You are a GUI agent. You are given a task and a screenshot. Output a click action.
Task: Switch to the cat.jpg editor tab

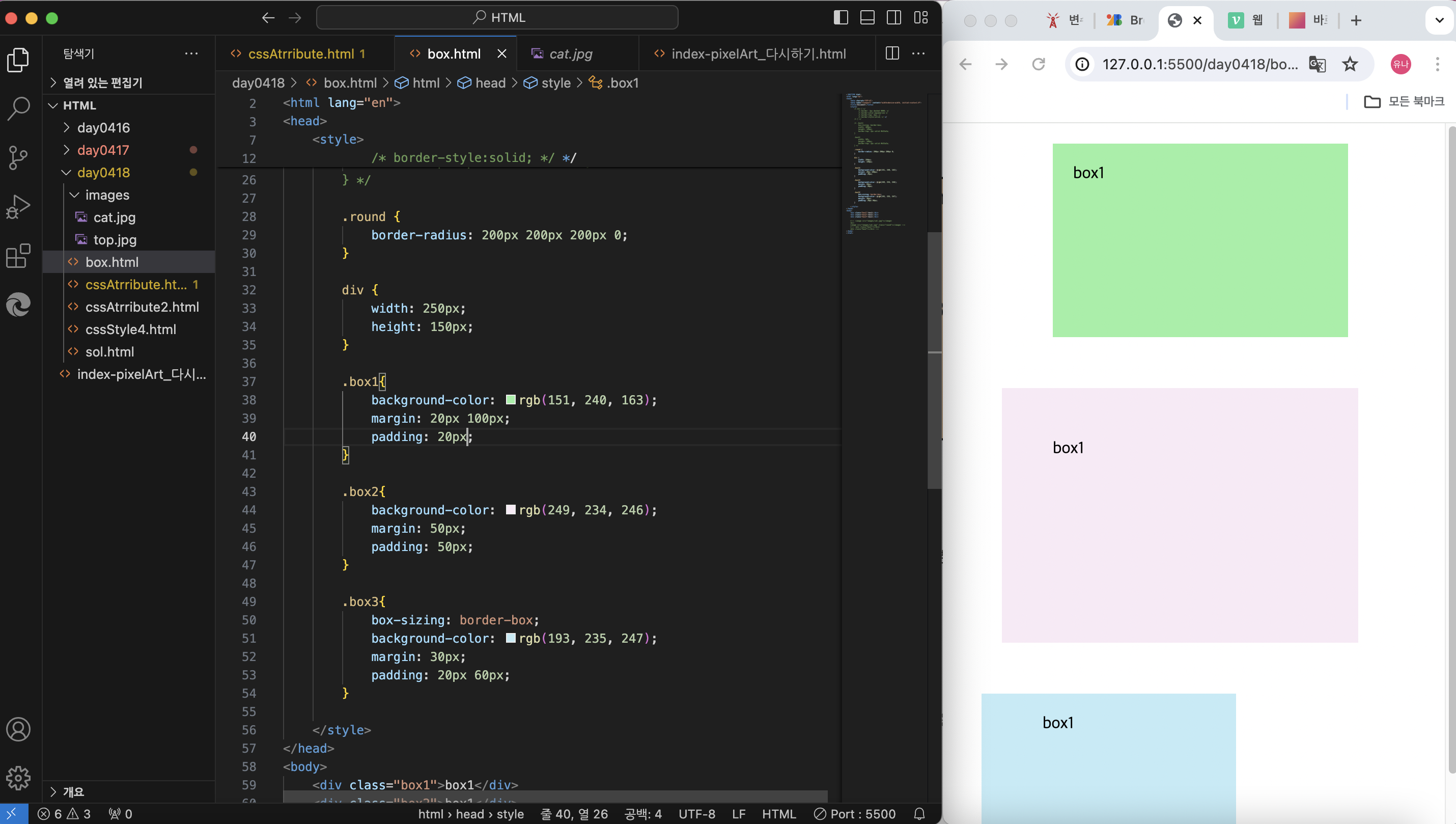pos(570,54)
